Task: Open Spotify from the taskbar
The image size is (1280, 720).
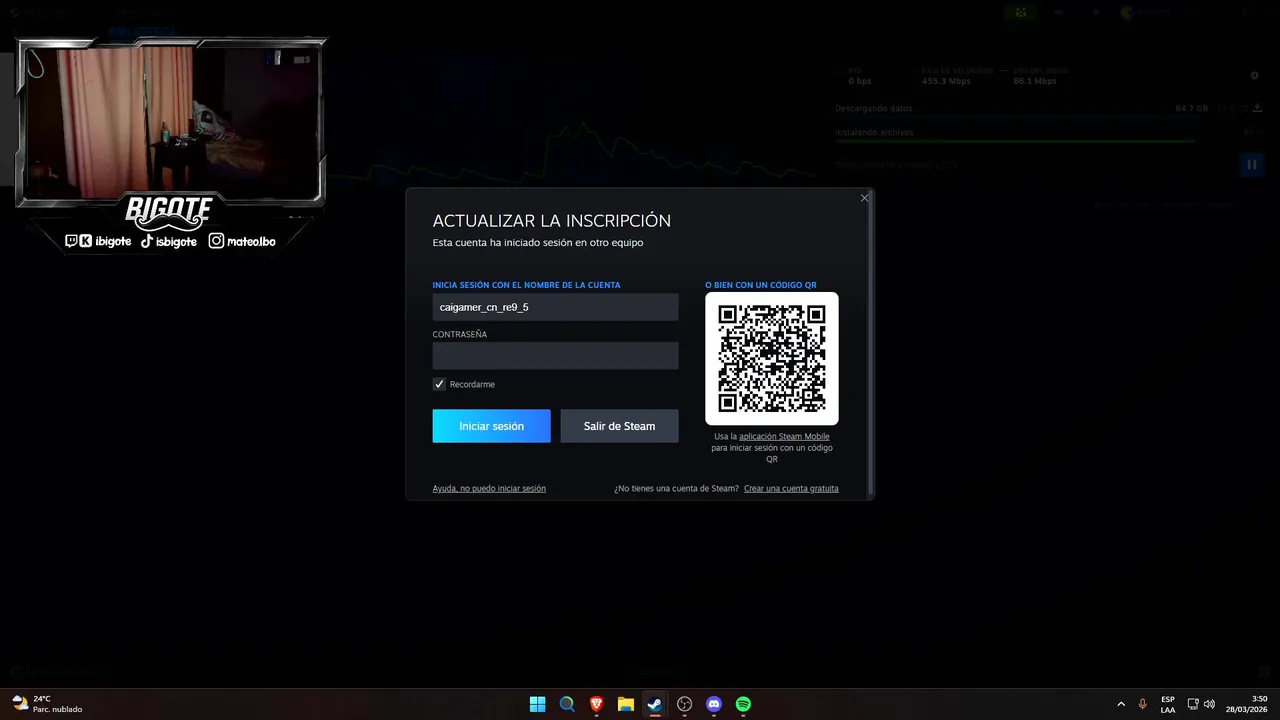Action: 743,704
